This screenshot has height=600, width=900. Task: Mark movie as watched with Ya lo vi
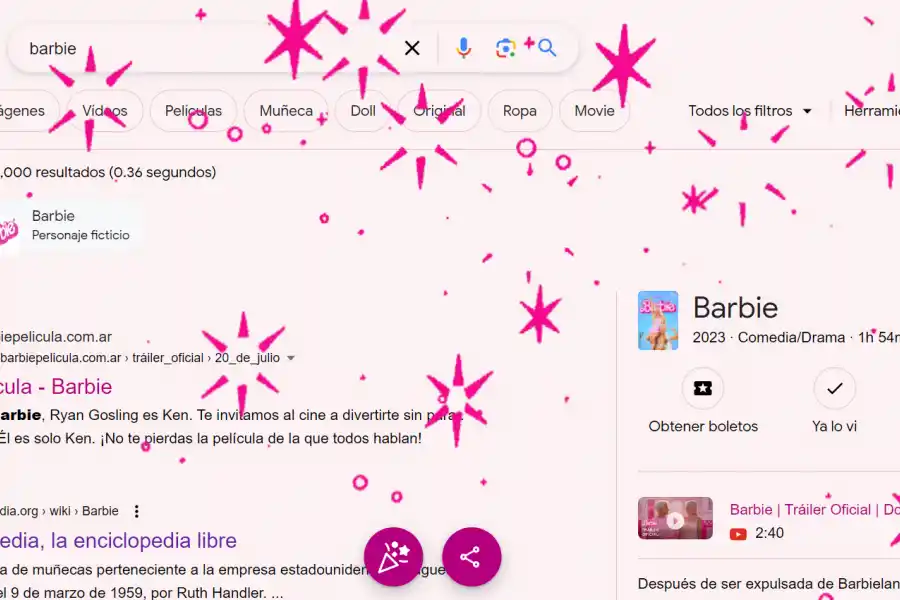[834, 389]
